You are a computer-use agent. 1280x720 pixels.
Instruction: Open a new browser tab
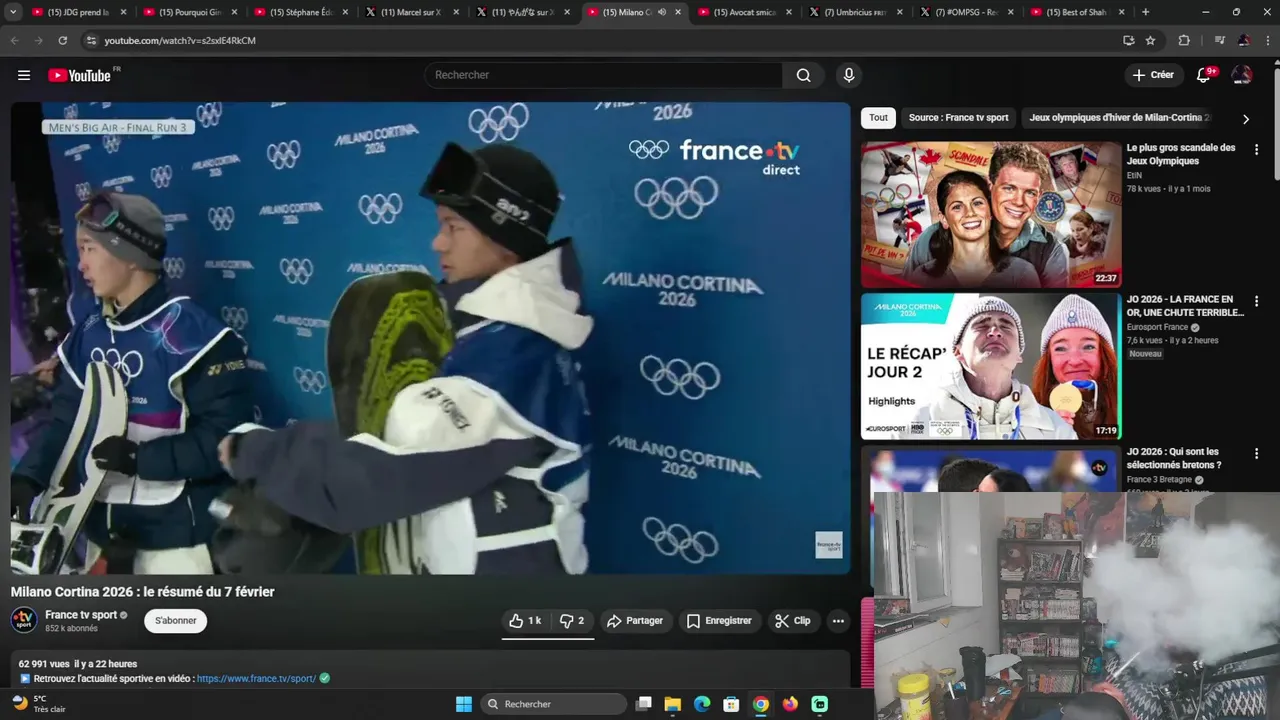coord(1145,12)
